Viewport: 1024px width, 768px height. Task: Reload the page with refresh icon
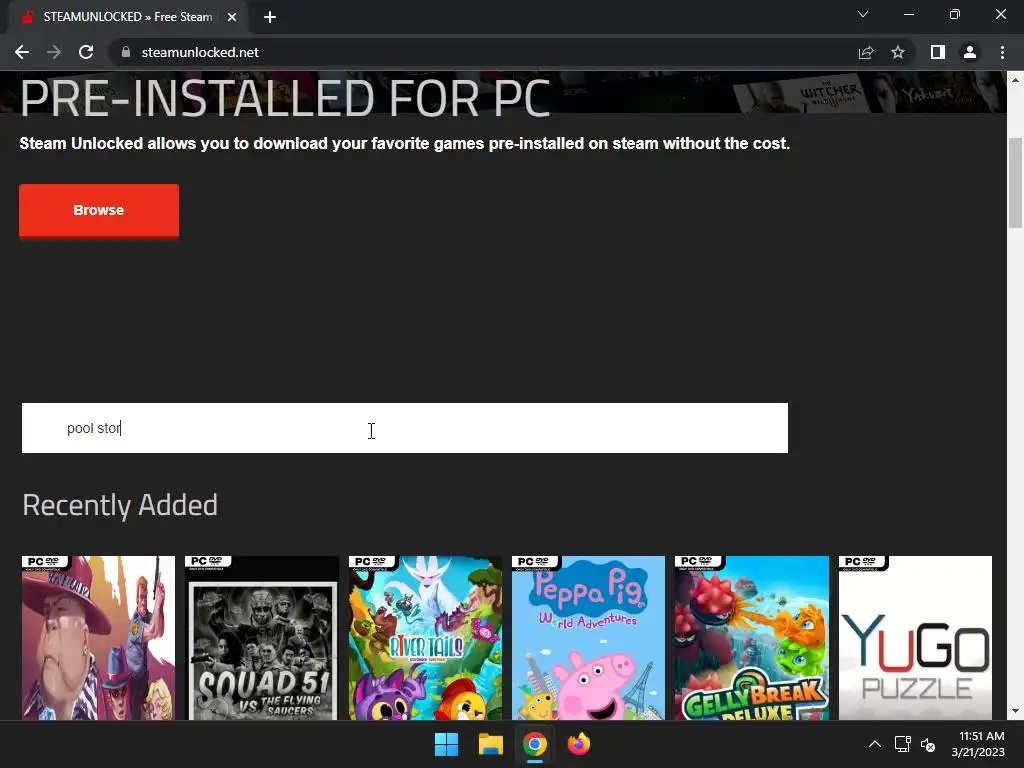coord(86,52)
